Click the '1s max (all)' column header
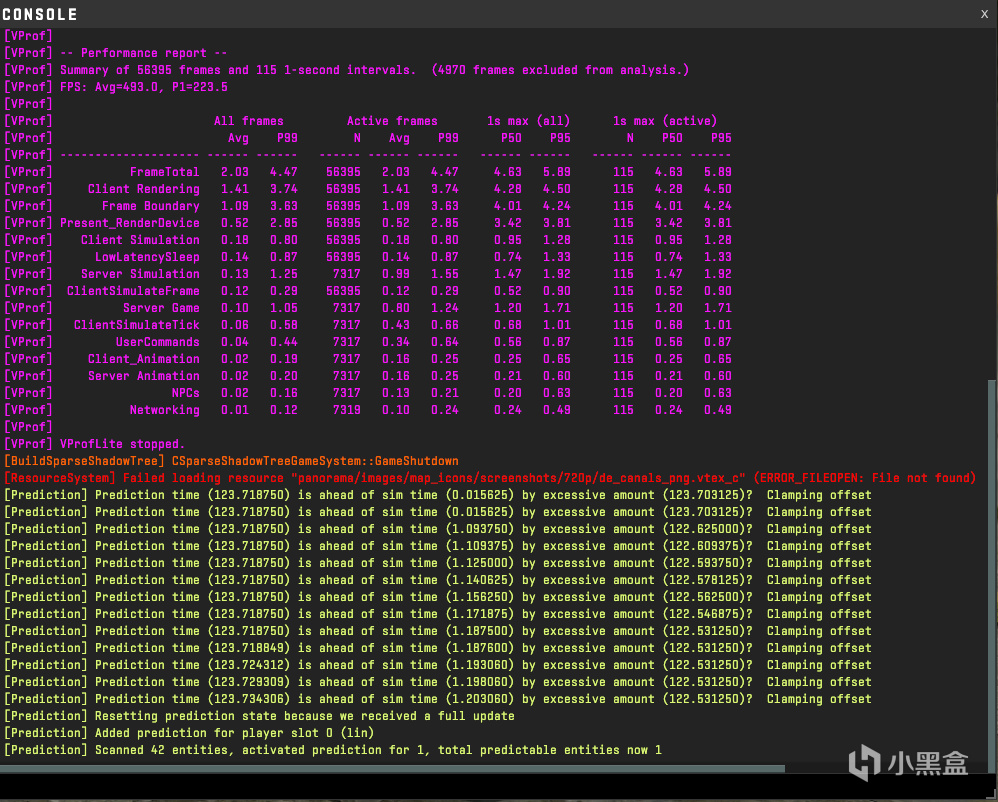This screenshot has width=998, height=802. [528, 121]
